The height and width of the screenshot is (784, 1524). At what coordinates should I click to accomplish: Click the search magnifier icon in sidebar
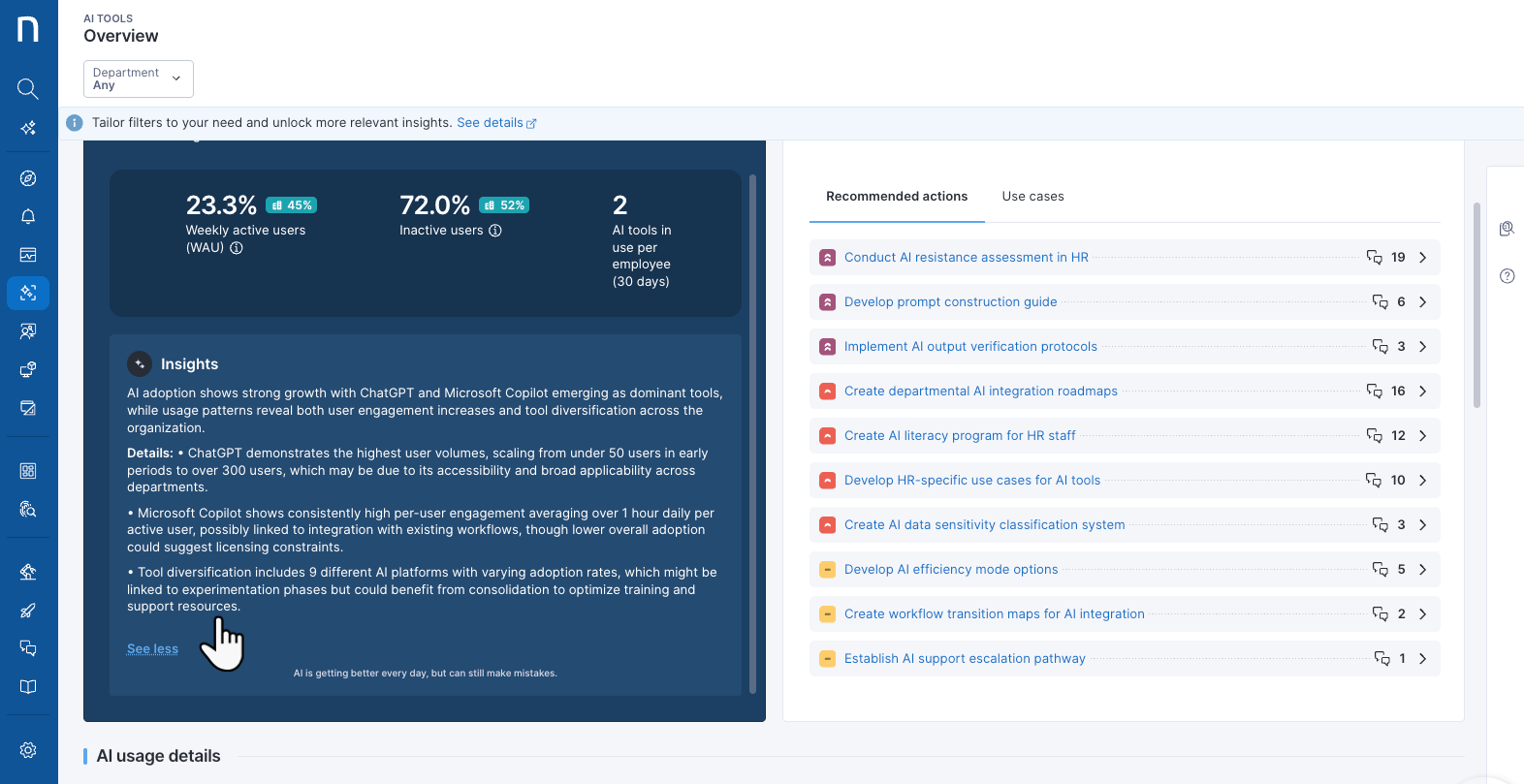click(x=28, y=89)
